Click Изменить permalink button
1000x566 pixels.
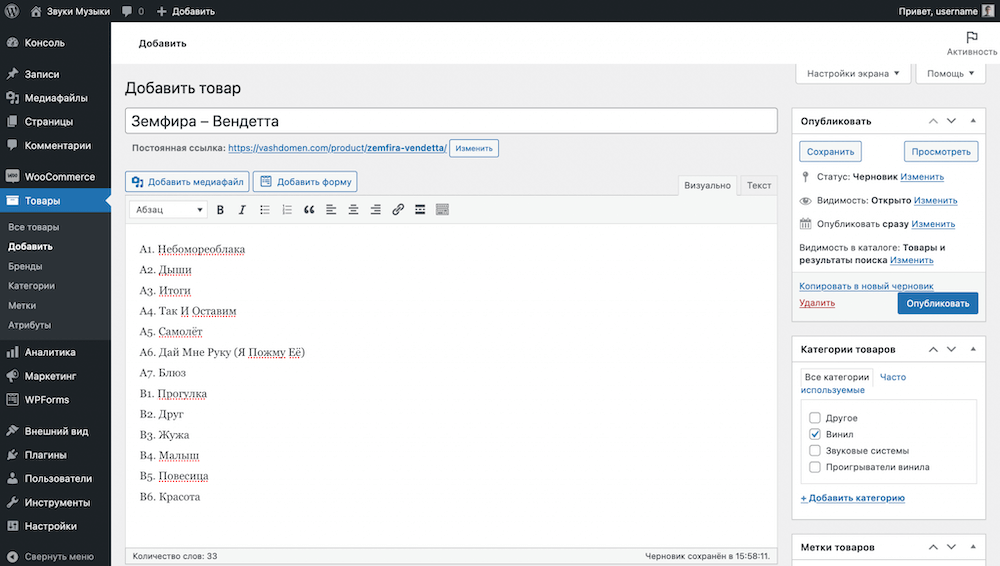pyautogui.click(x=474, y=148)
